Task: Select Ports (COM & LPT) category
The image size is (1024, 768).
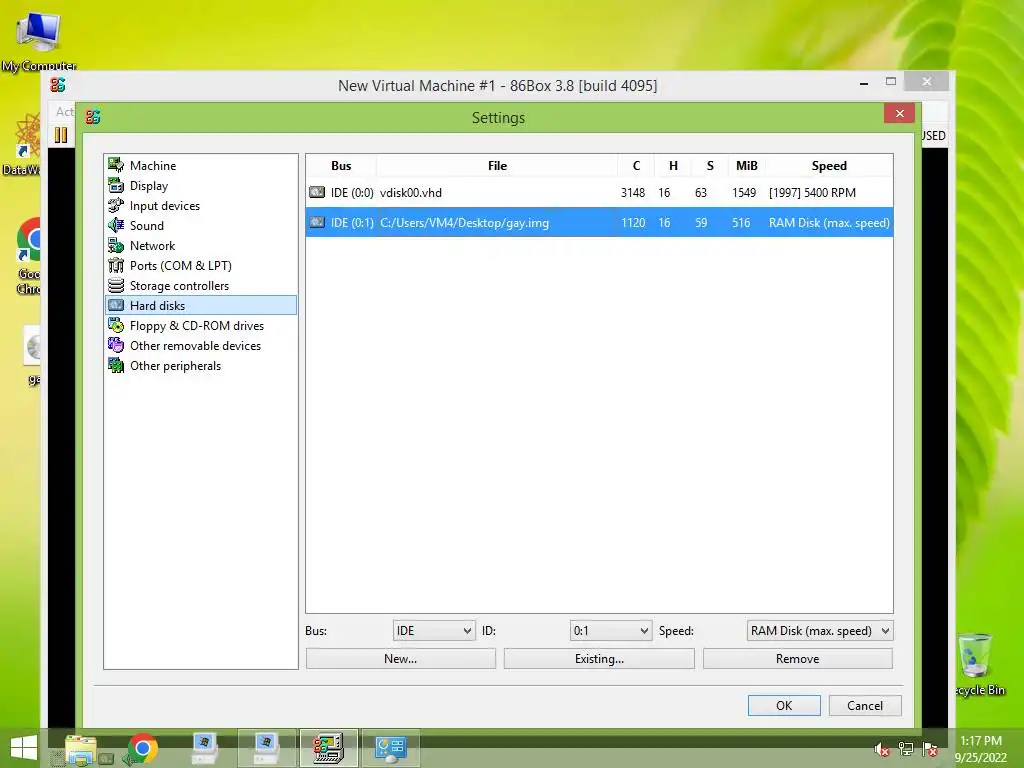Action: click(x=180, y=266)
